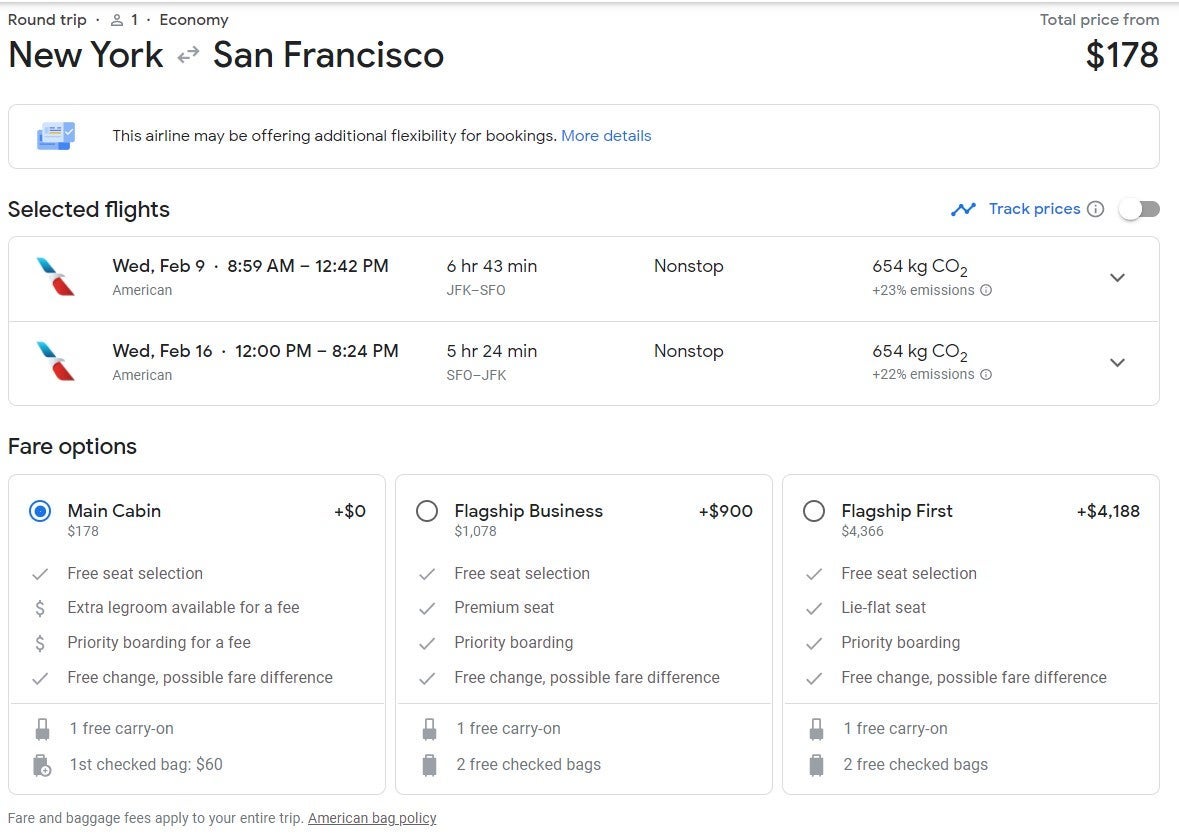Click the info icon beside Track prices

(x=1095, y=209)
